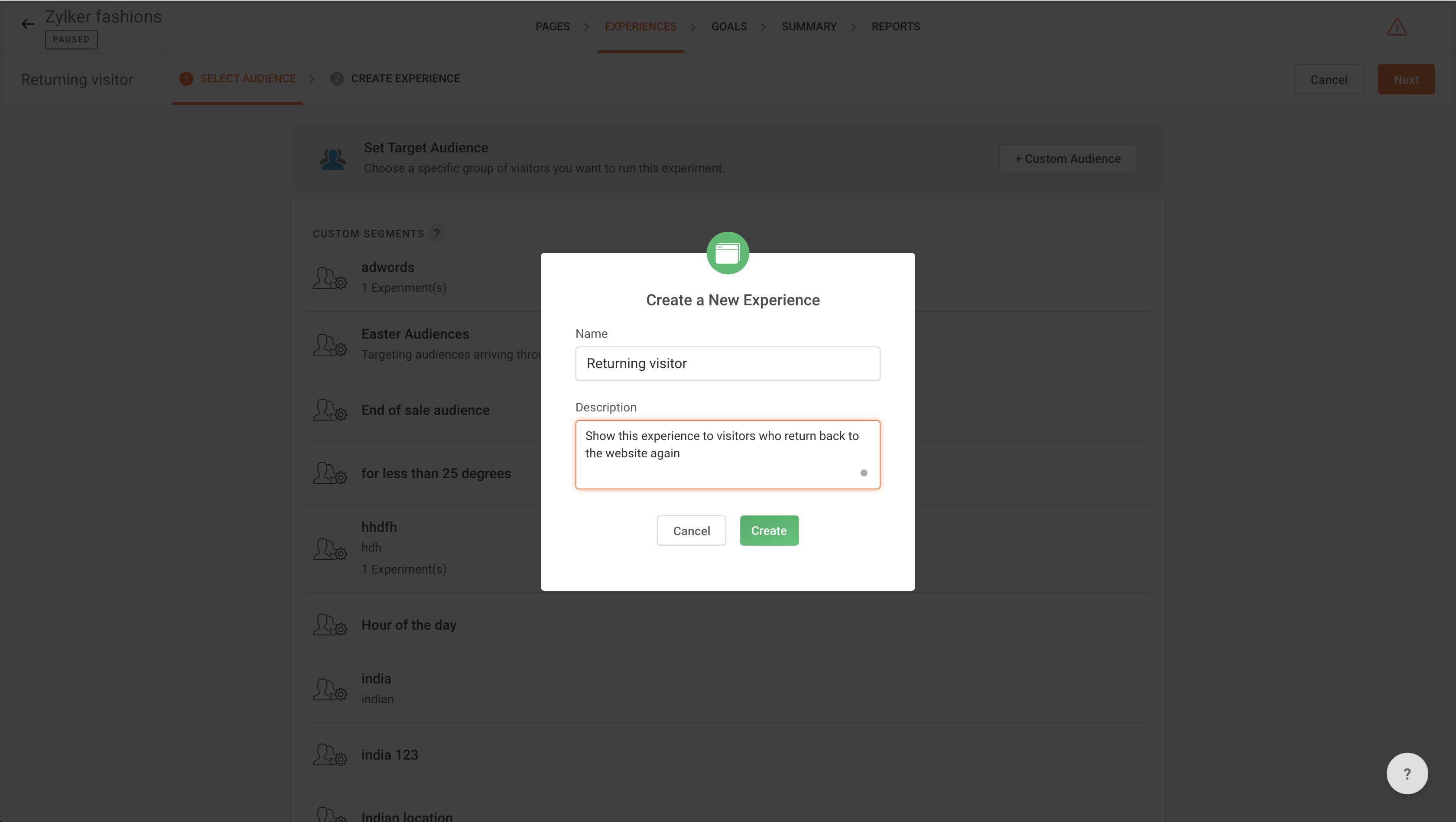Screen dimensions: 1456x822
Task: Click the PAUSED status badge
Action: tap(71, 39)
